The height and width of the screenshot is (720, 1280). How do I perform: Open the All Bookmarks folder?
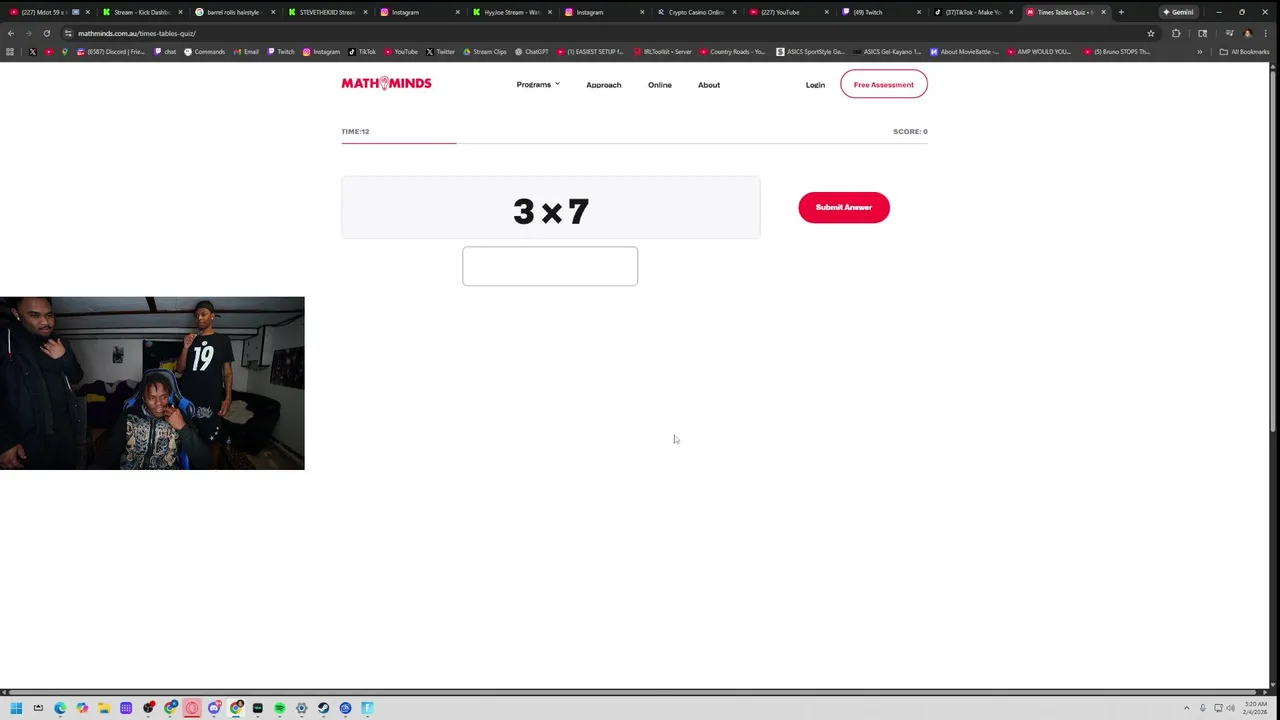(x=1244, y=52)
